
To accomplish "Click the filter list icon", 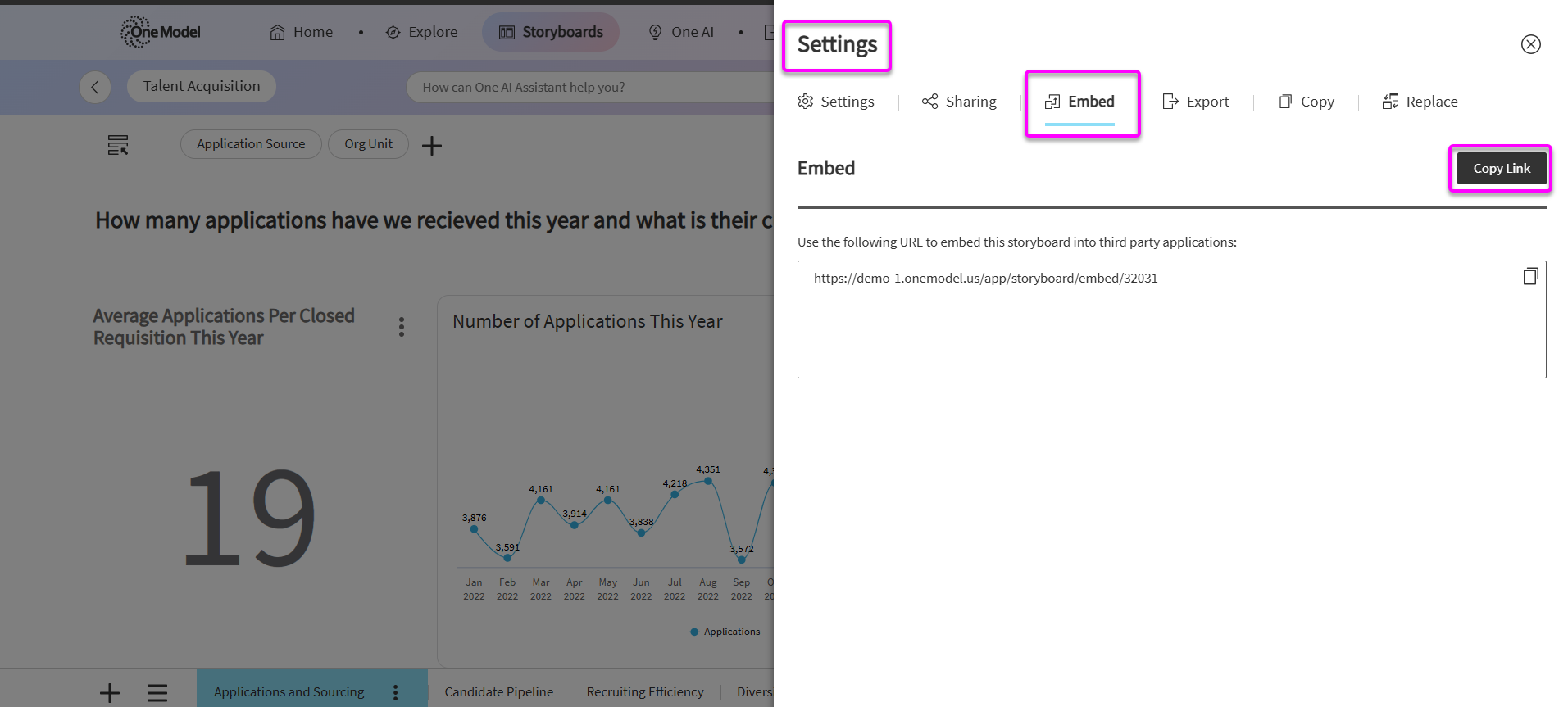I will tap(118, 145).
